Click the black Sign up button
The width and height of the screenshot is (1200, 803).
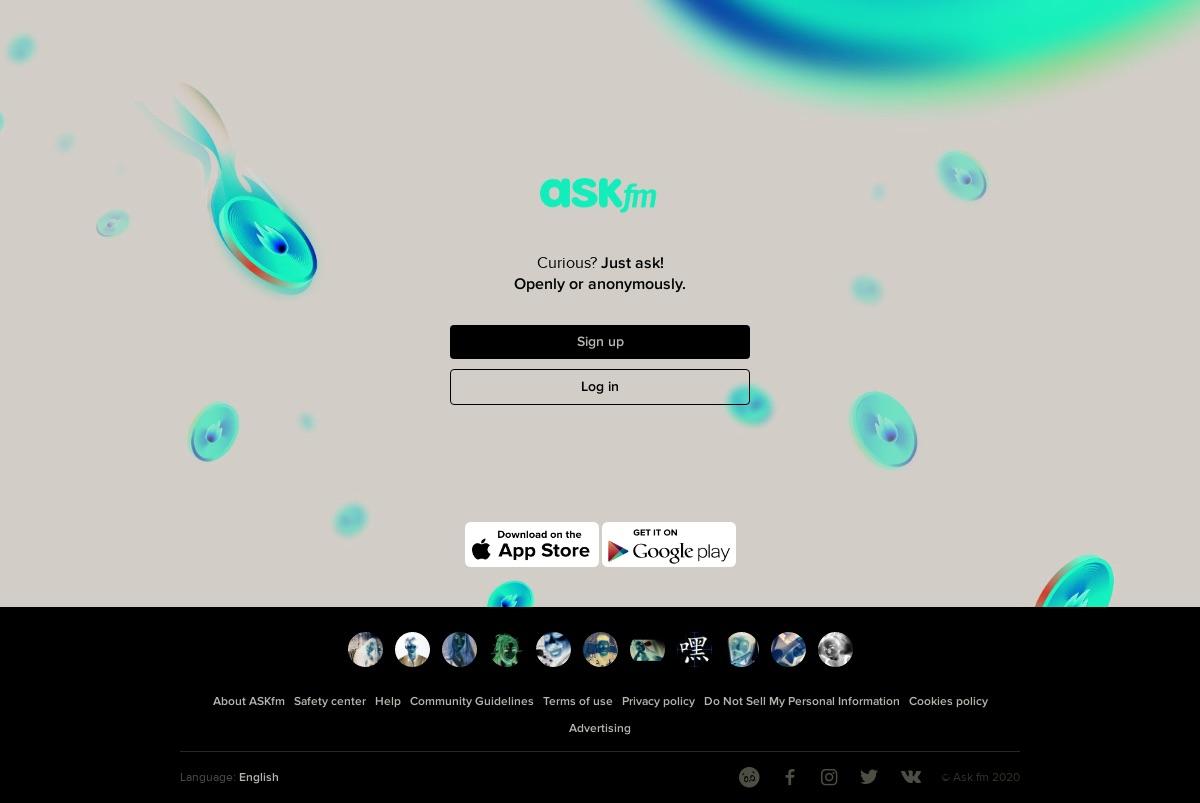point(600,342)
